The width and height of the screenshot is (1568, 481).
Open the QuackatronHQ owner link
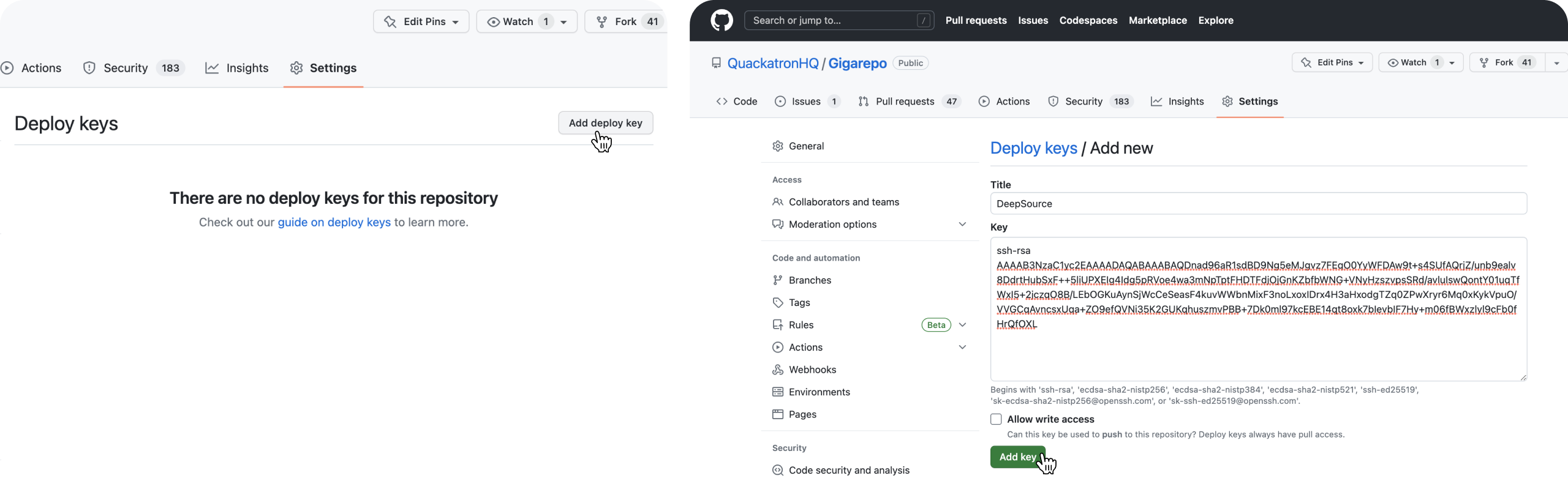pyautogui.click(x=772, y=63)
